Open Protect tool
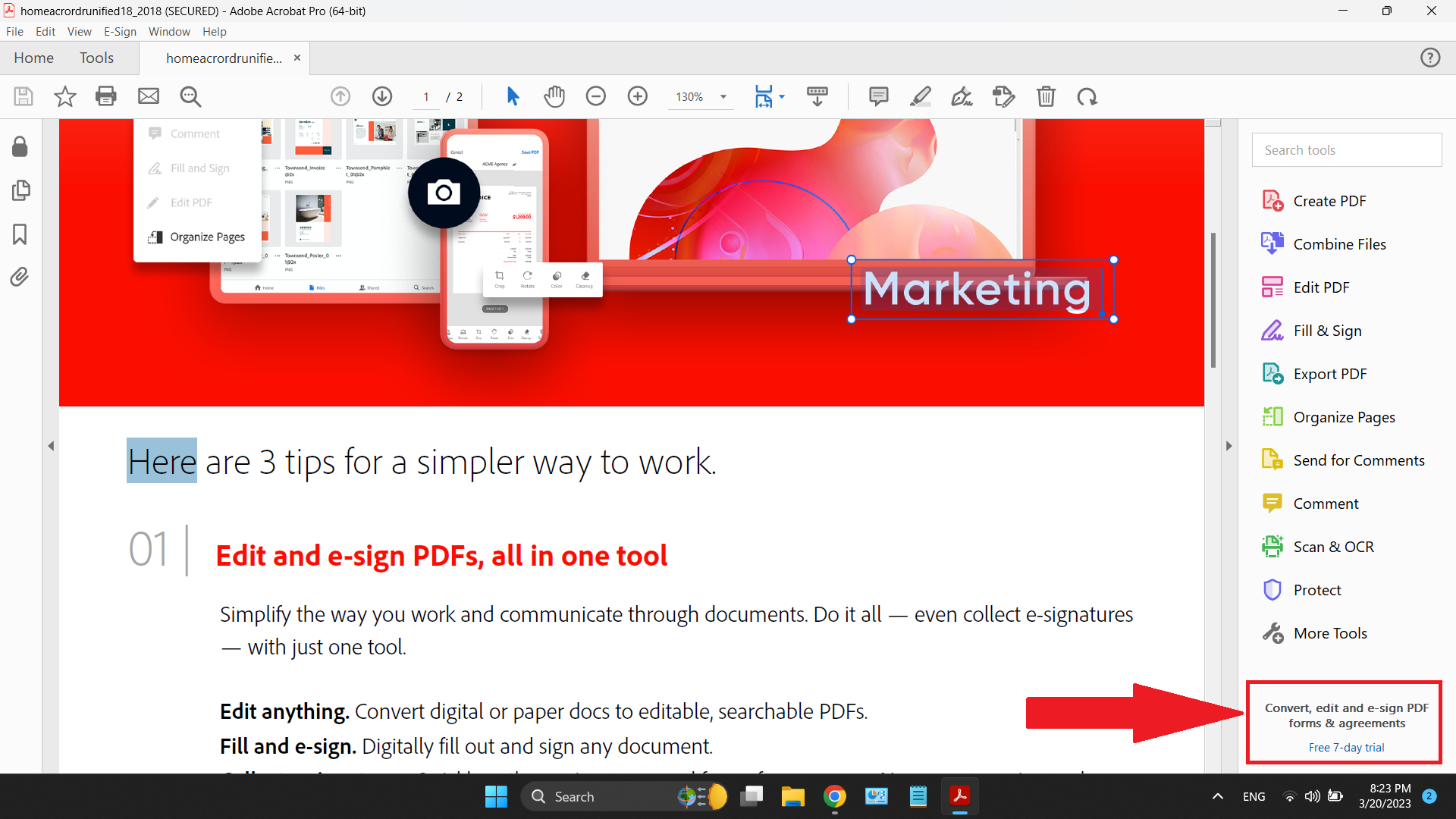The height and width of the screenshot is (819, 1456). point(1301,590)
